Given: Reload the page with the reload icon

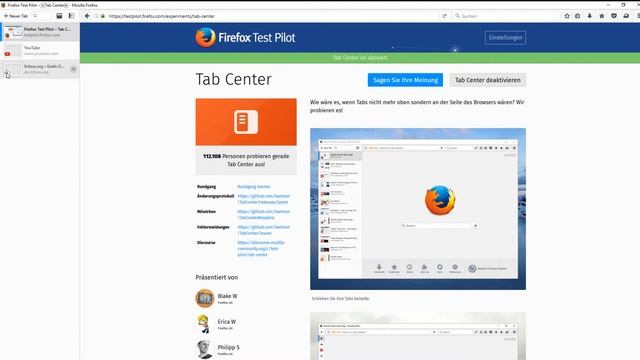Looking at the screenshot, I should (444, 16).
